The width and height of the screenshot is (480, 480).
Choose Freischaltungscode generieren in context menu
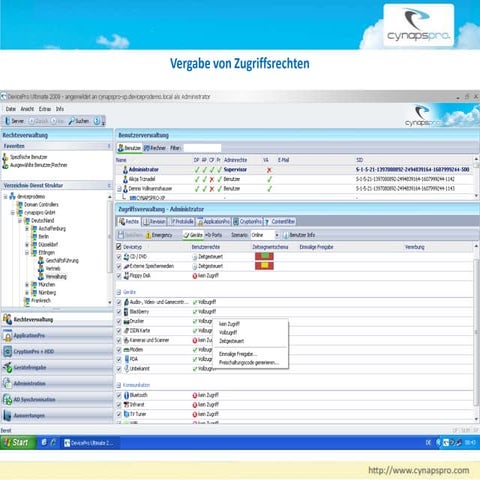(249, 363)
